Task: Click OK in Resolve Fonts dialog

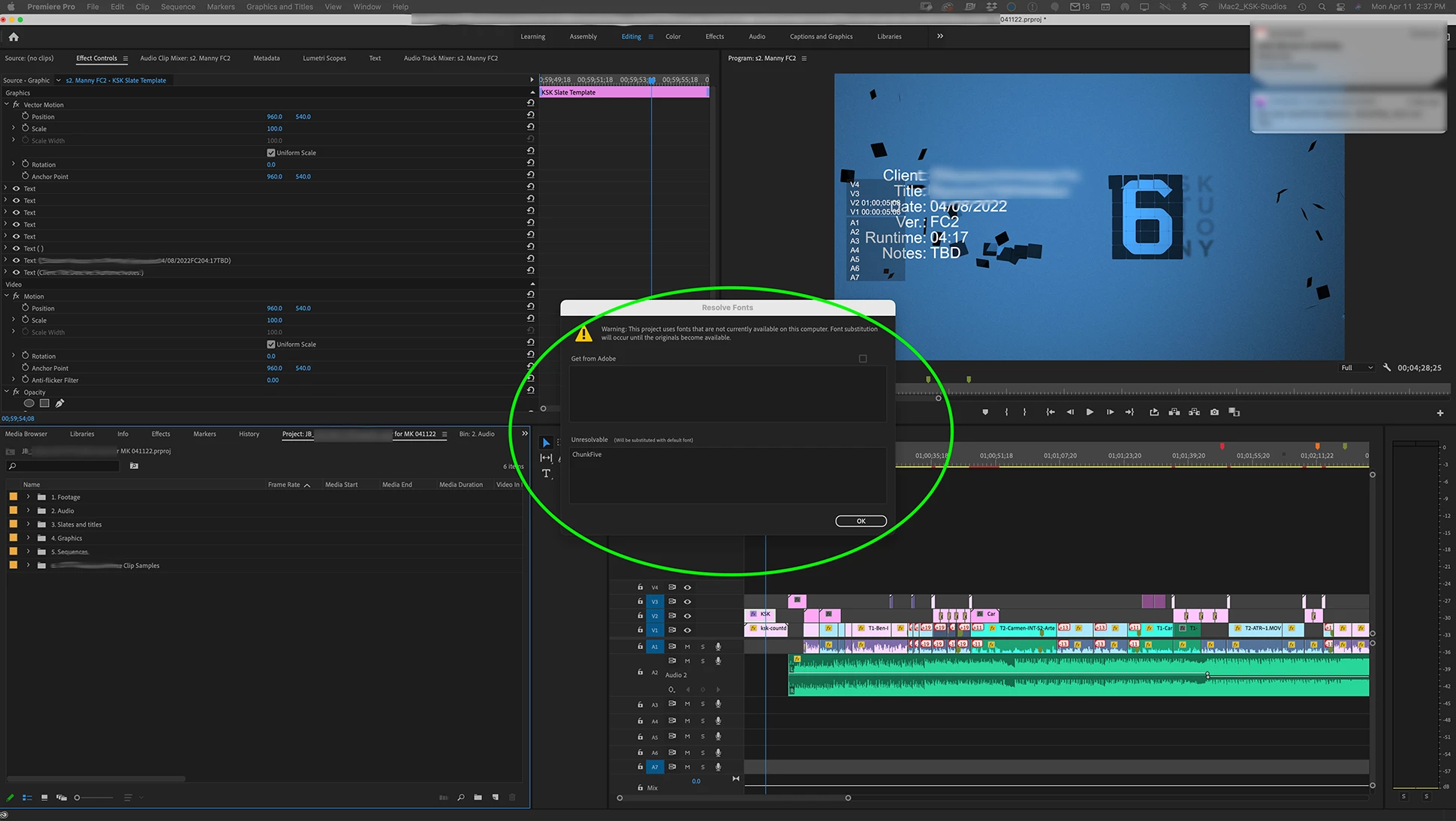Action: click(861, 521)
